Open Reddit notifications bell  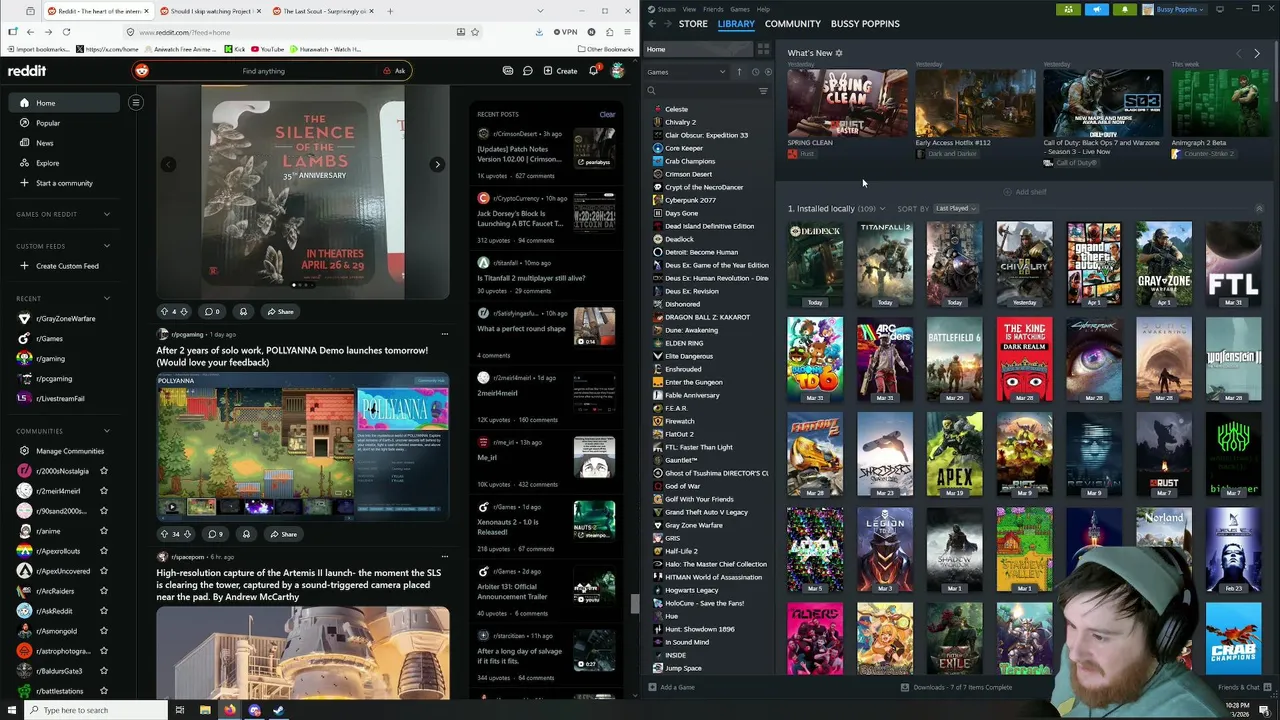coord(594,71)
